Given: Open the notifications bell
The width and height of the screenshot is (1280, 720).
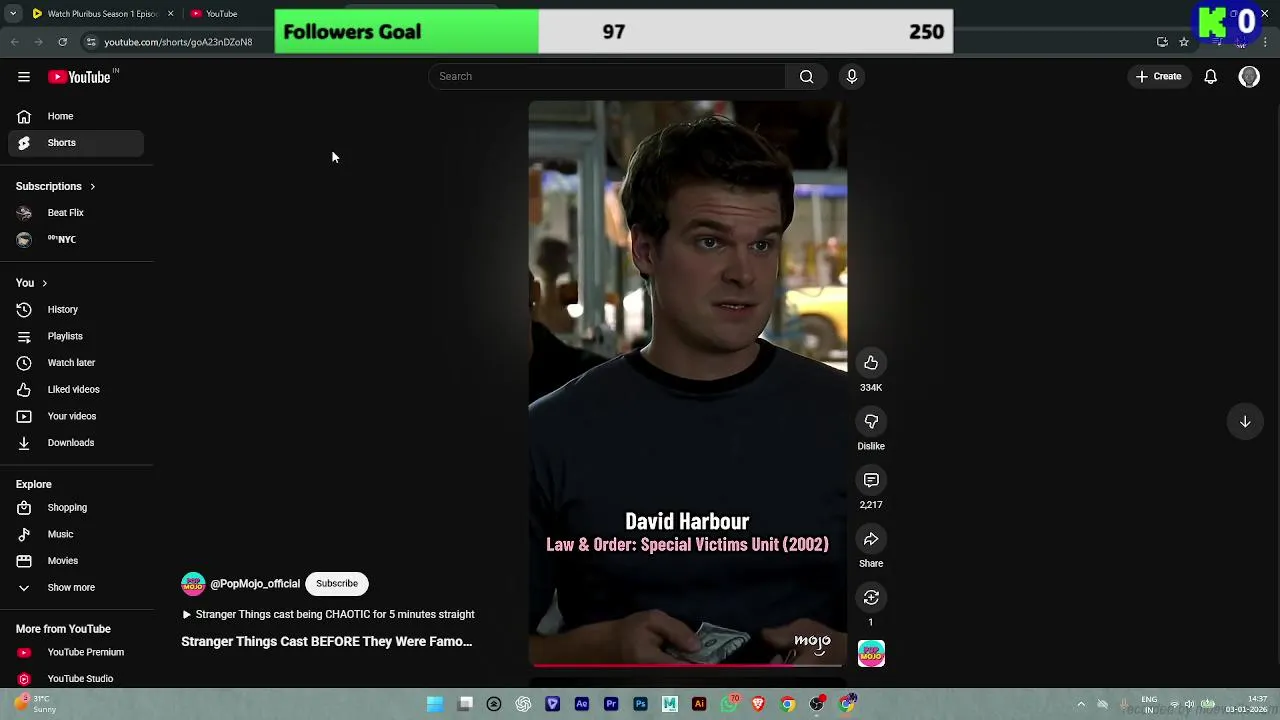Looking at the screenshot, I should [1210, 77].
